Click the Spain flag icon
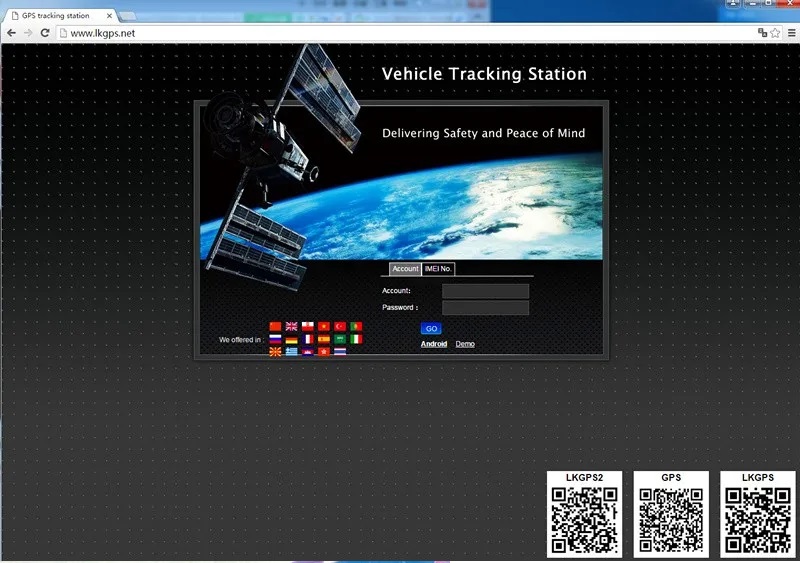 coord(324,339)
